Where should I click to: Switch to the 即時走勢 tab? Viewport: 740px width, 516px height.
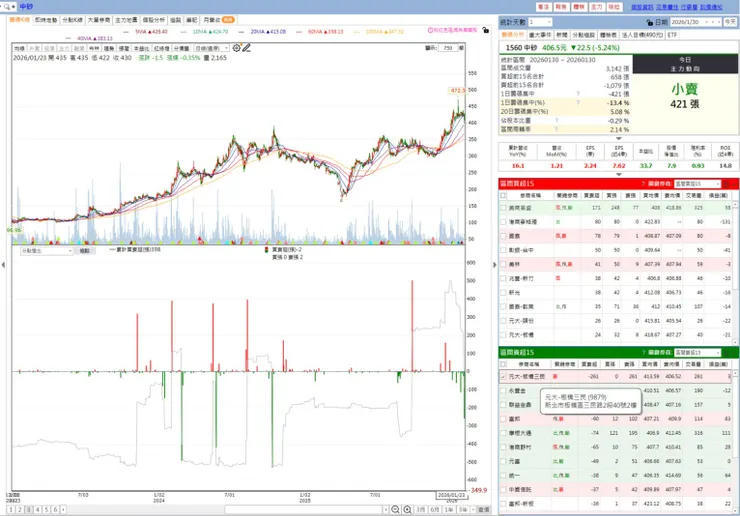pos(46,20)
